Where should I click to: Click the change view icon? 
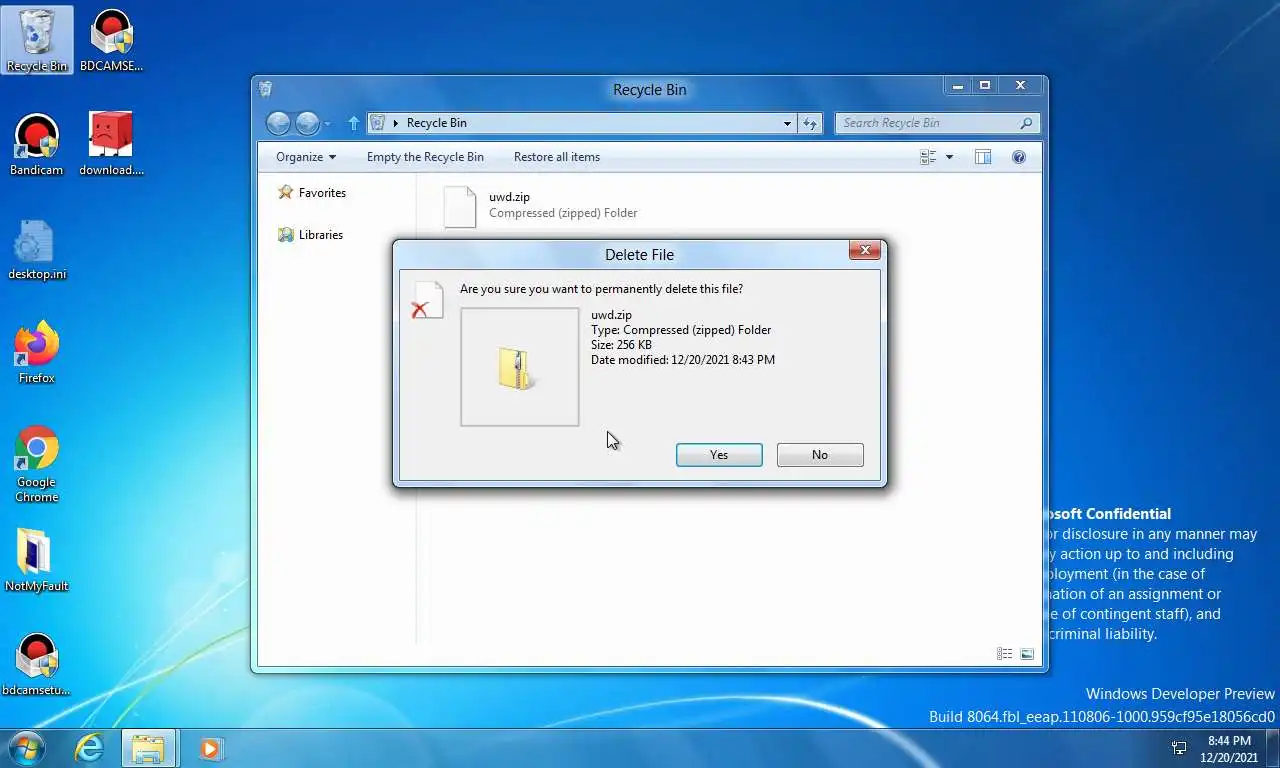928,157
